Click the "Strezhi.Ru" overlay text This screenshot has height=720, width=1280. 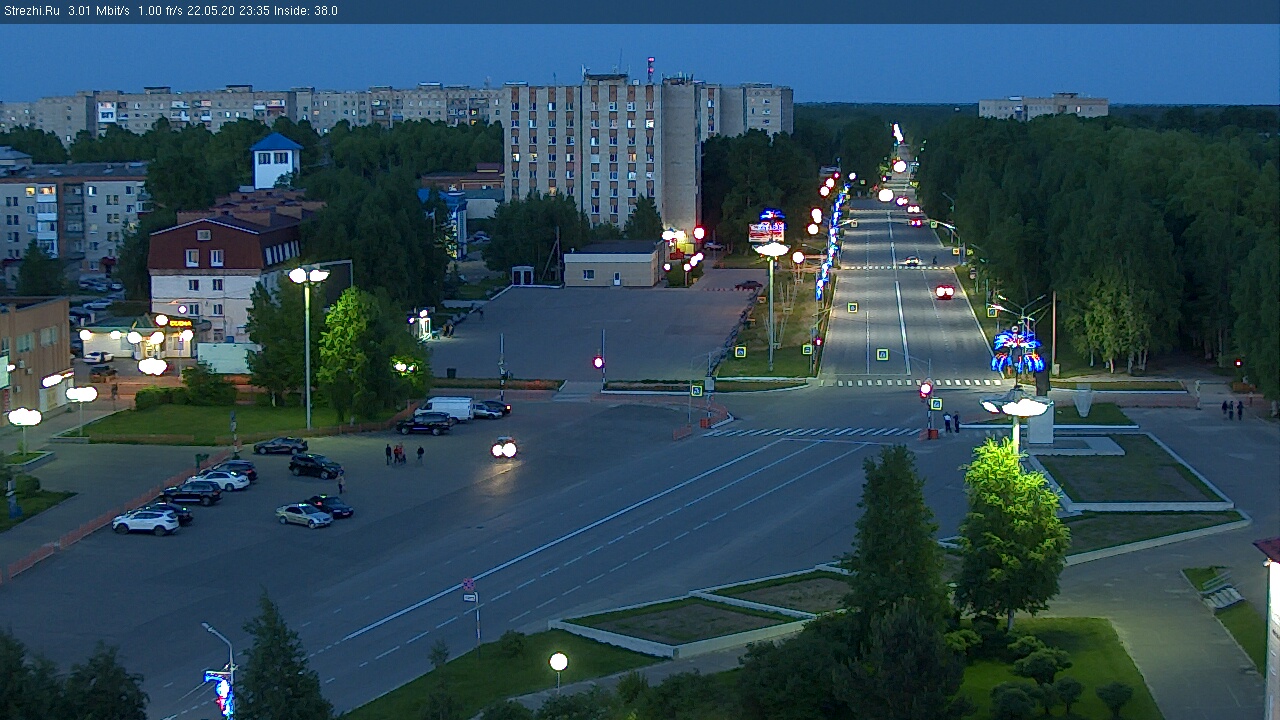31,11
